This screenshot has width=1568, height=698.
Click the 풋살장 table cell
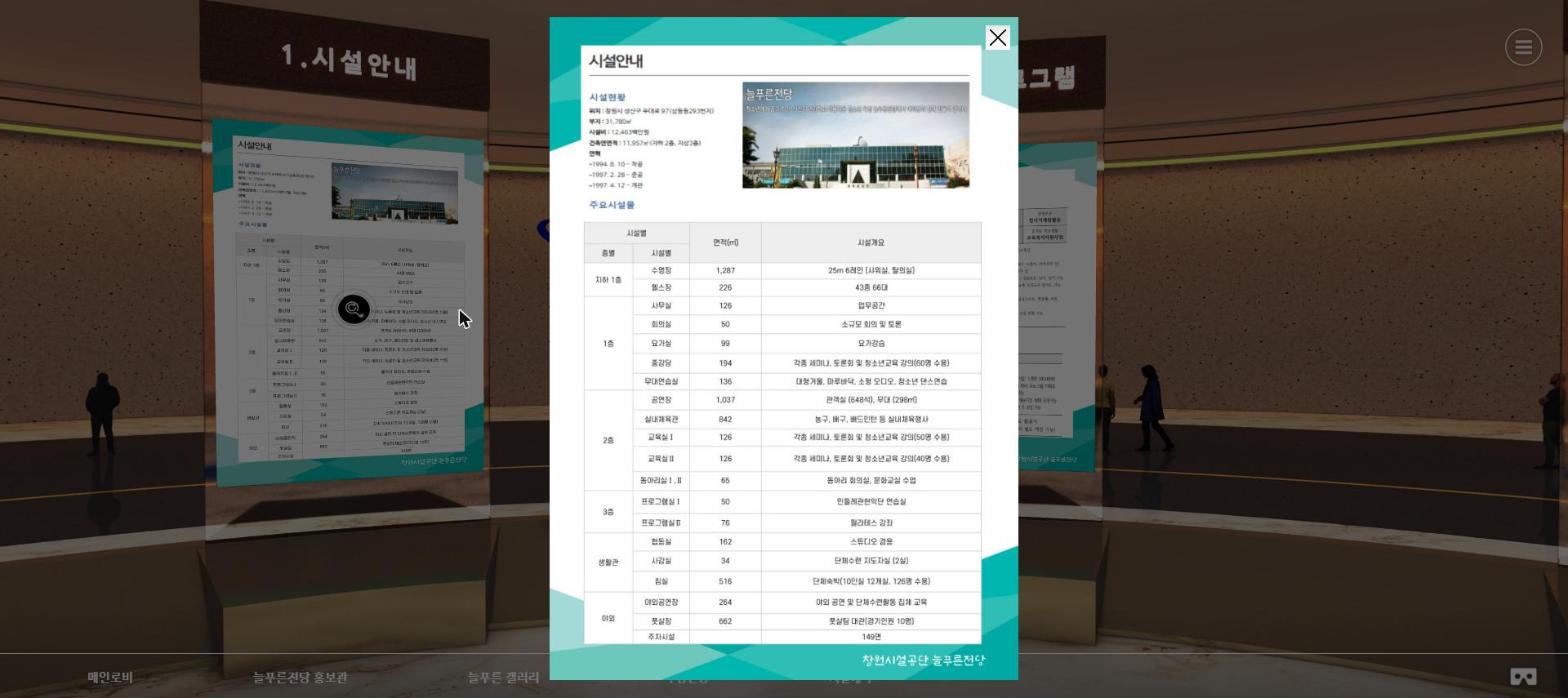click(661, 621)
